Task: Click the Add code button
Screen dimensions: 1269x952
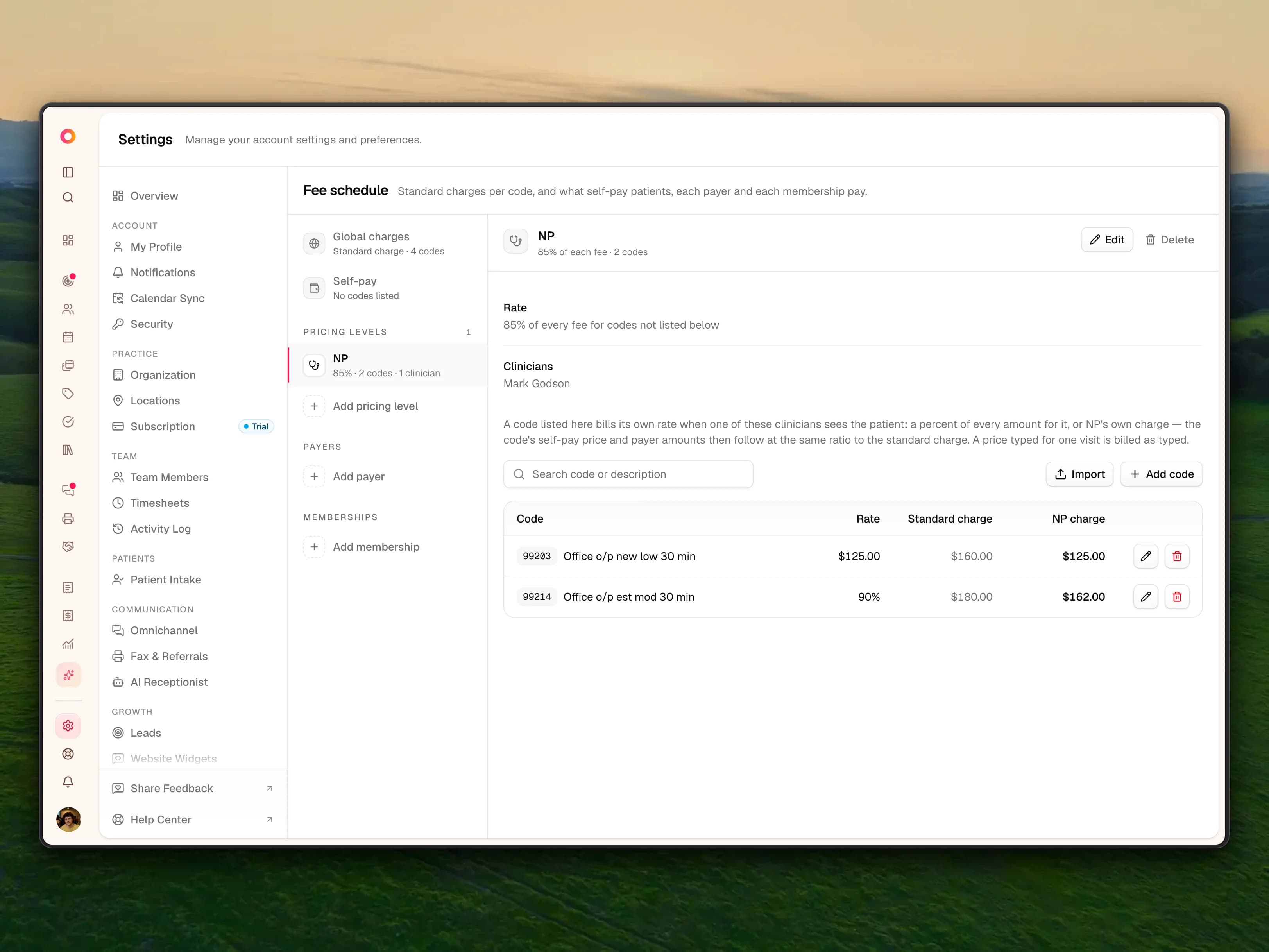Action: pyautogui.click(x=1161, y=474)
